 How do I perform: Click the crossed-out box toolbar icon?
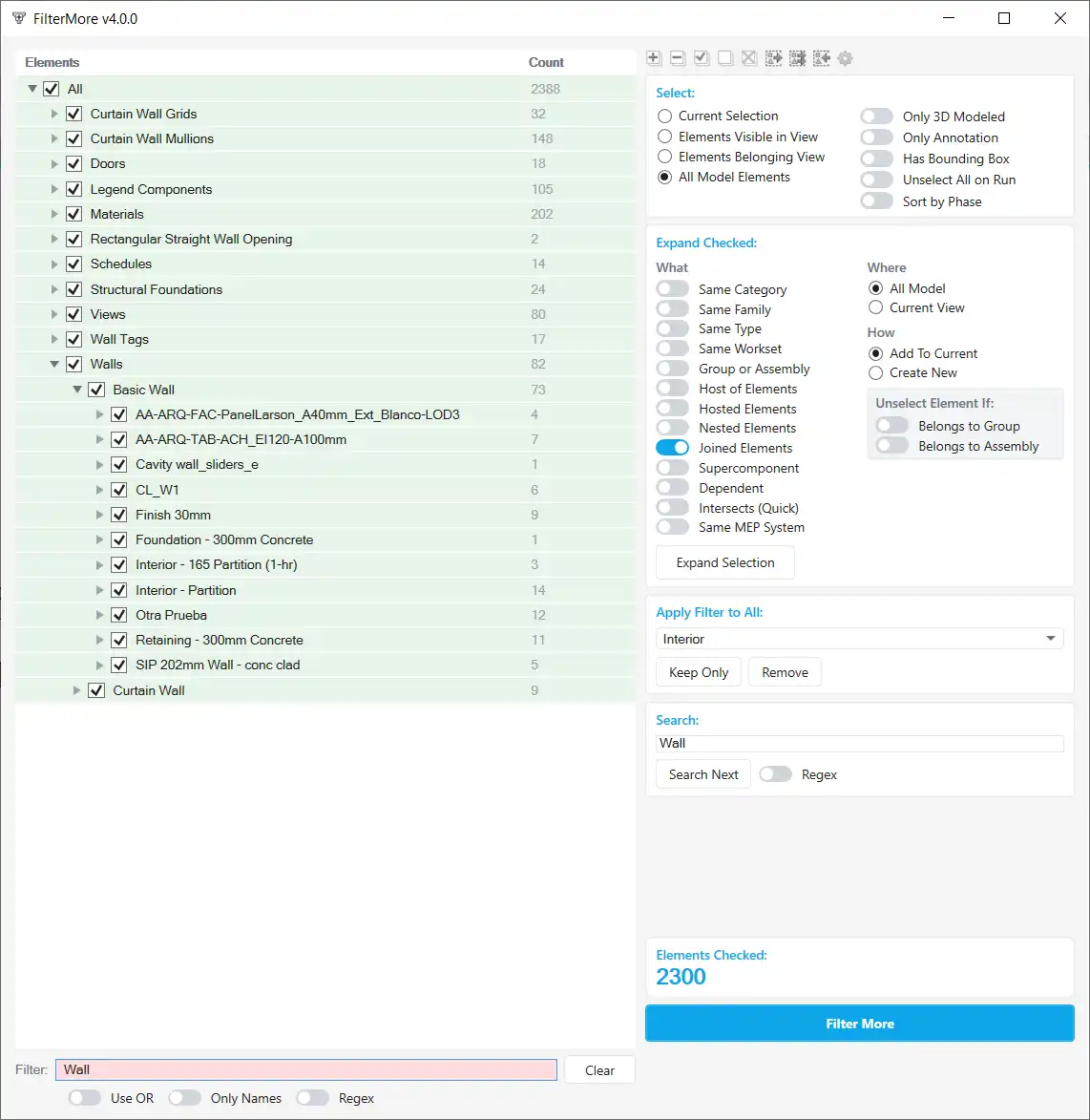point(749,58)
